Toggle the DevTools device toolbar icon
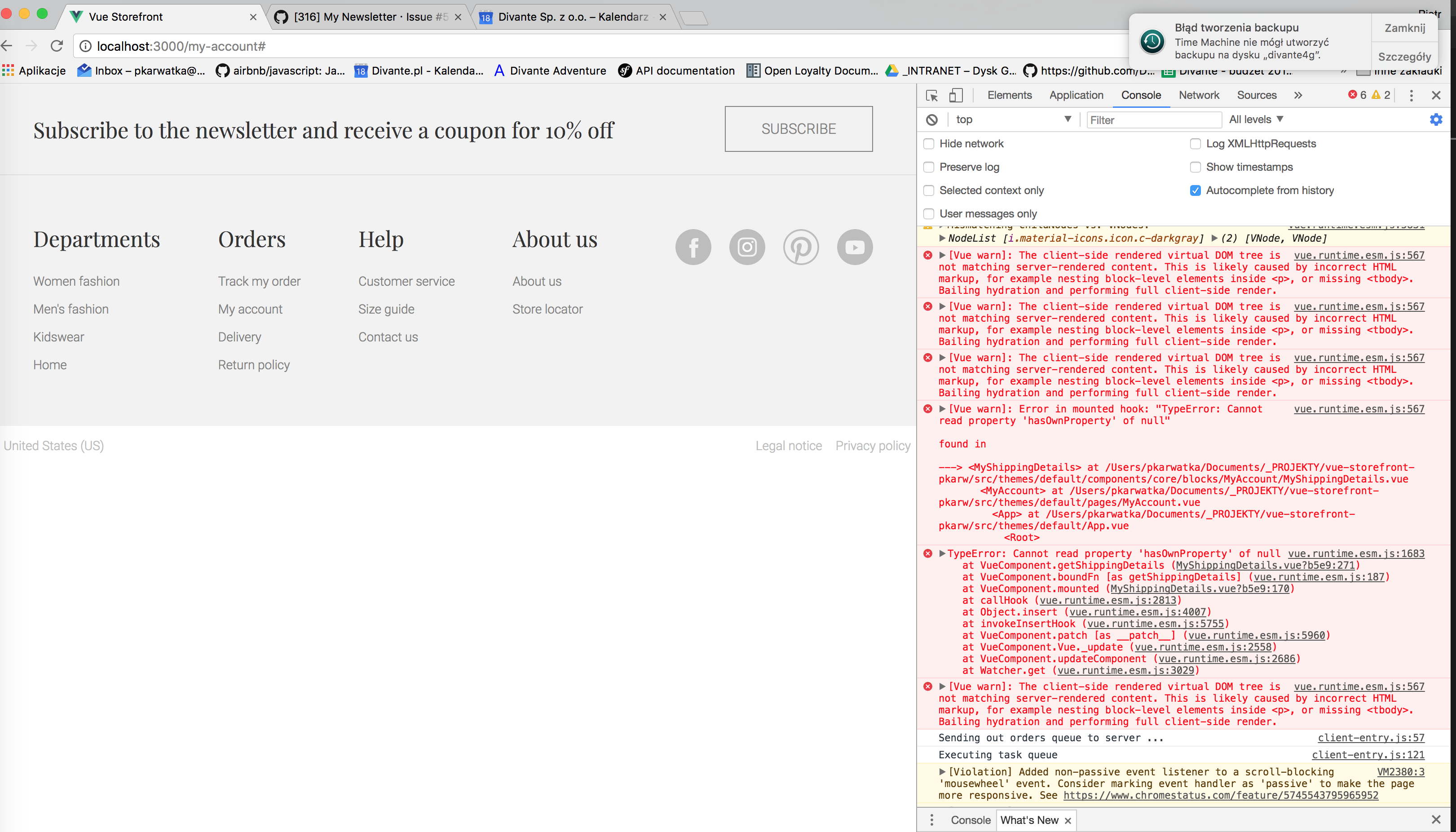The height and width of the screenshot is (832, 1456). pyautogui.click(x=956, y=95)
